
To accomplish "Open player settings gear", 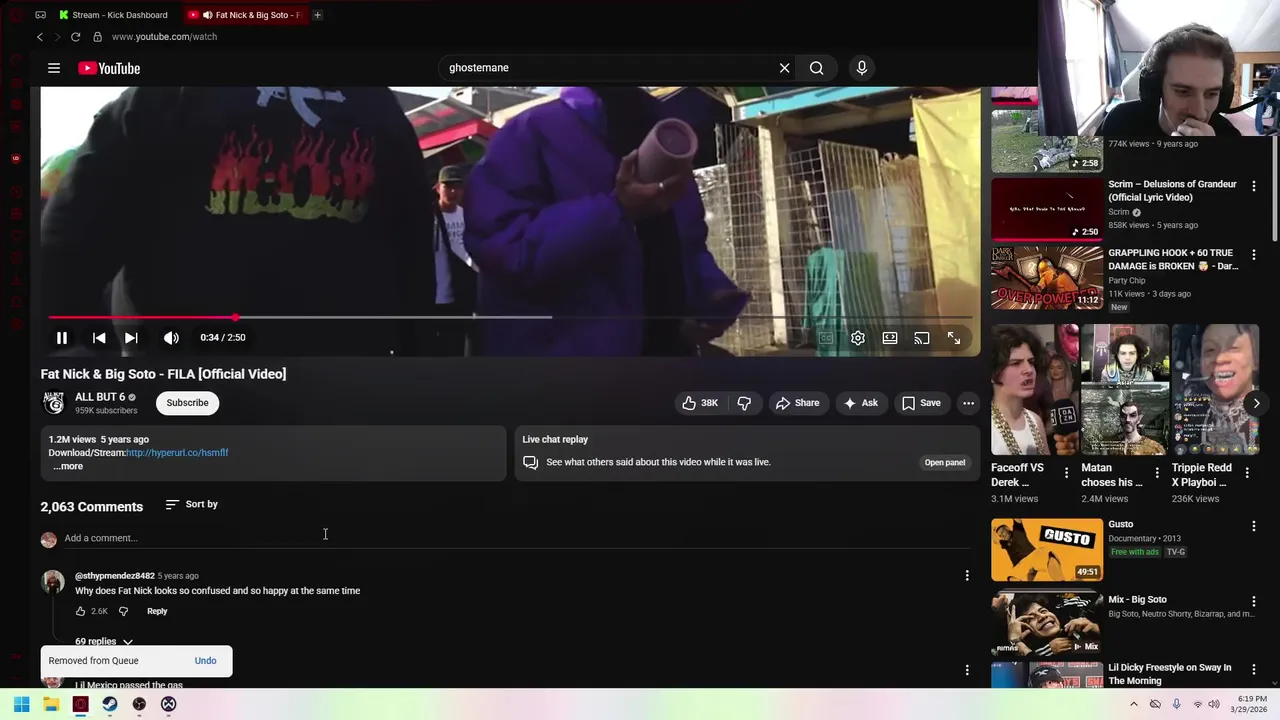I will click(858, 338).
